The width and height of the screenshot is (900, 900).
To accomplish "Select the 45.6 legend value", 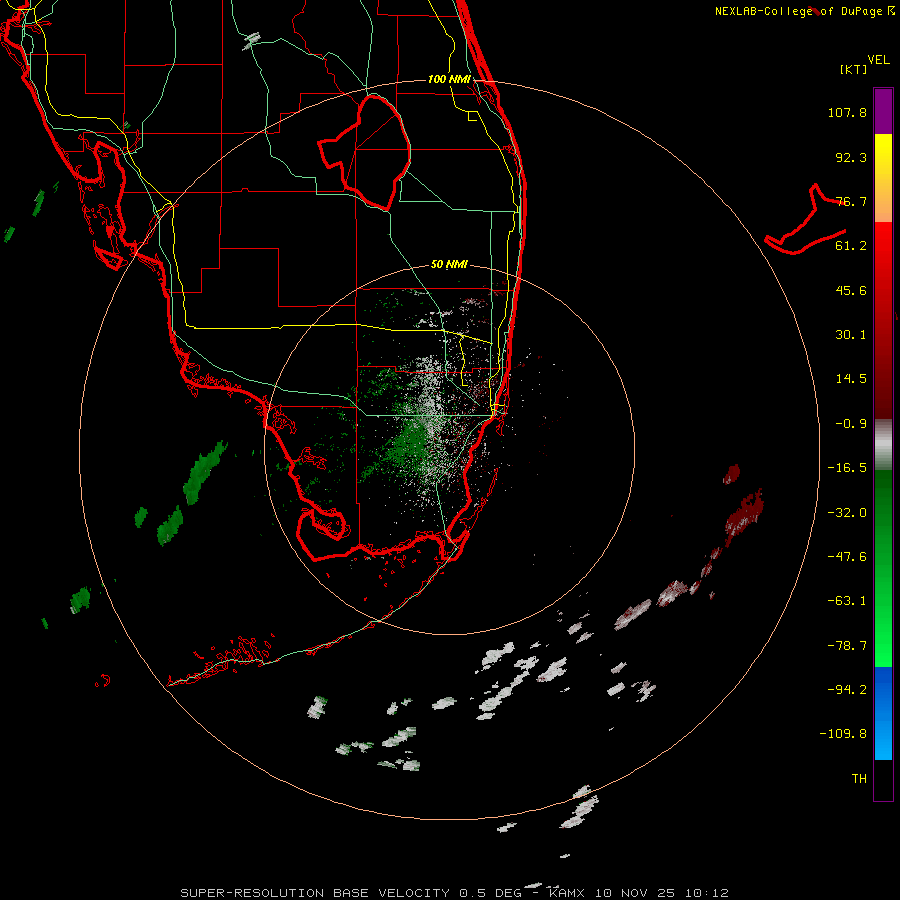I will [x=851, y=290].
